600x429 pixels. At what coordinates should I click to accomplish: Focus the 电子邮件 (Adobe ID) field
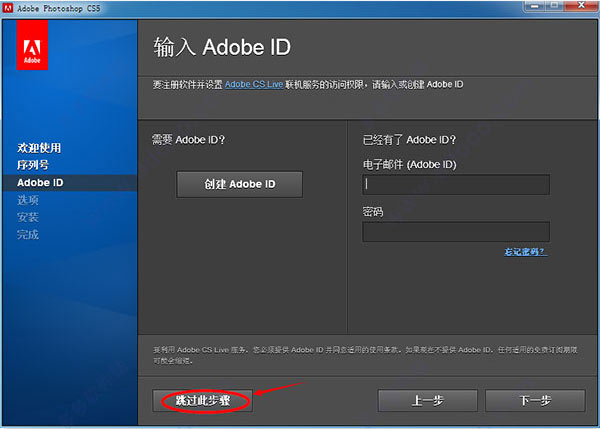(456, 184)
